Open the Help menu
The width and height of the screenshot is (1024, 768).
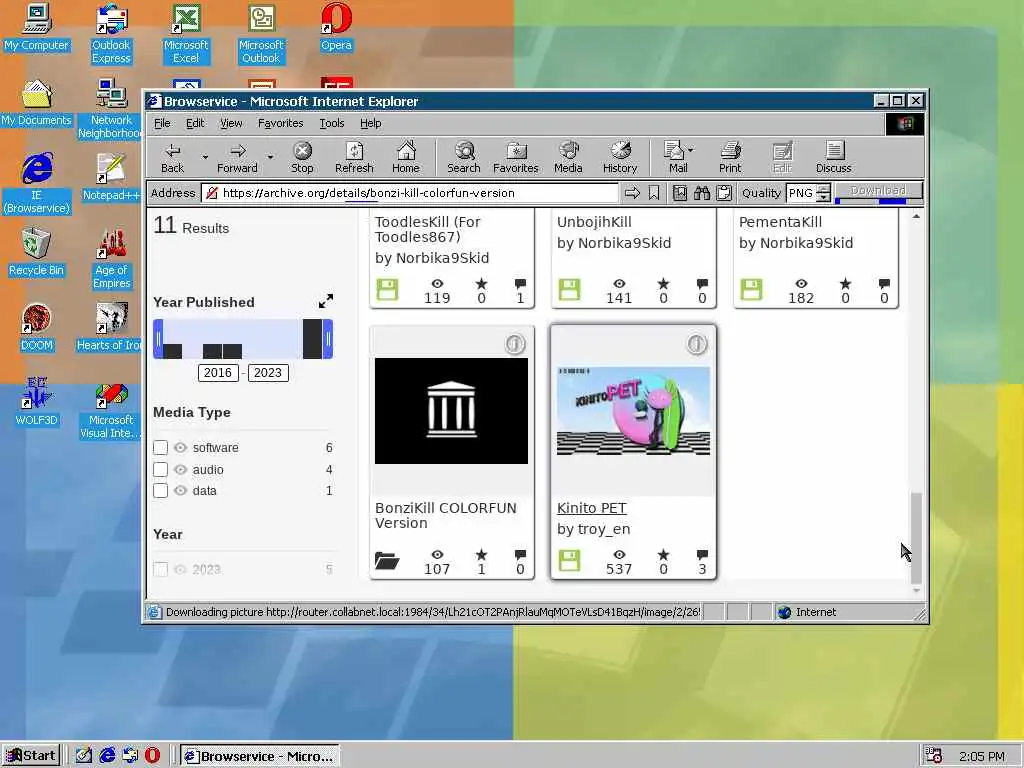click(370, 123)
